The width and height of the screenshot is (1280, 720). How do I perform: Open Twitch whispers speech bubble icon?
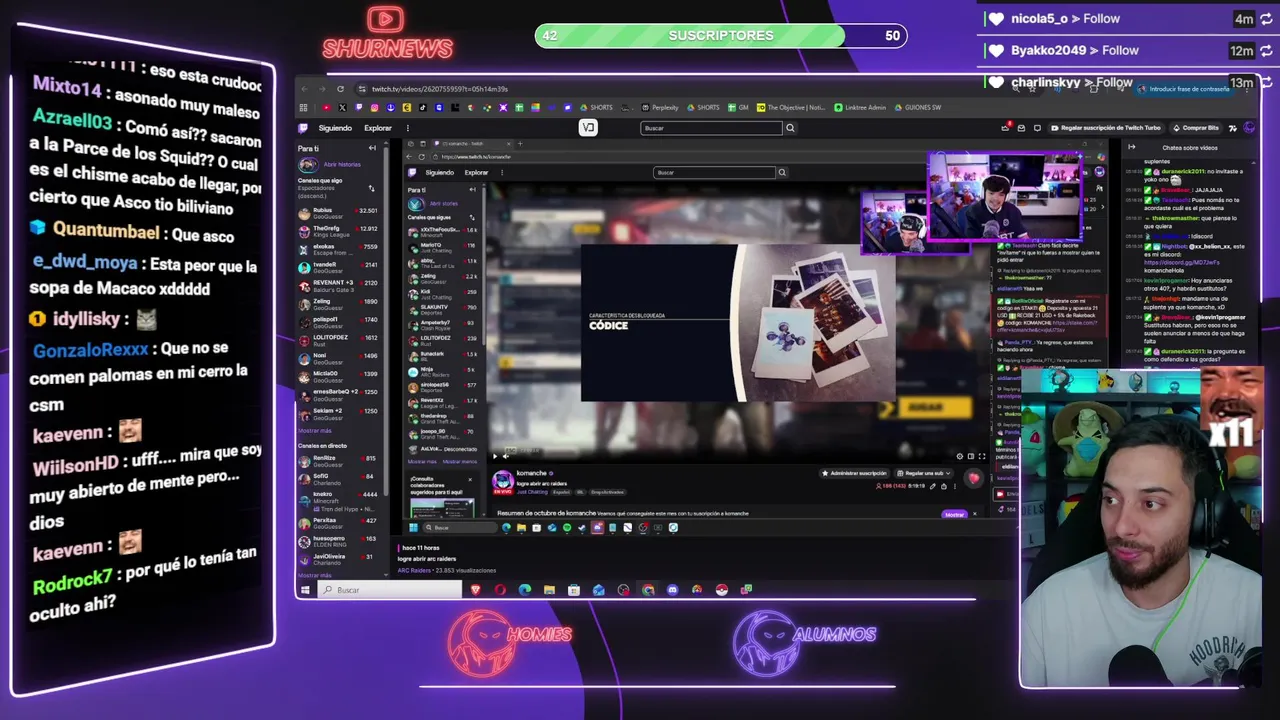(x=1037, y=128)
